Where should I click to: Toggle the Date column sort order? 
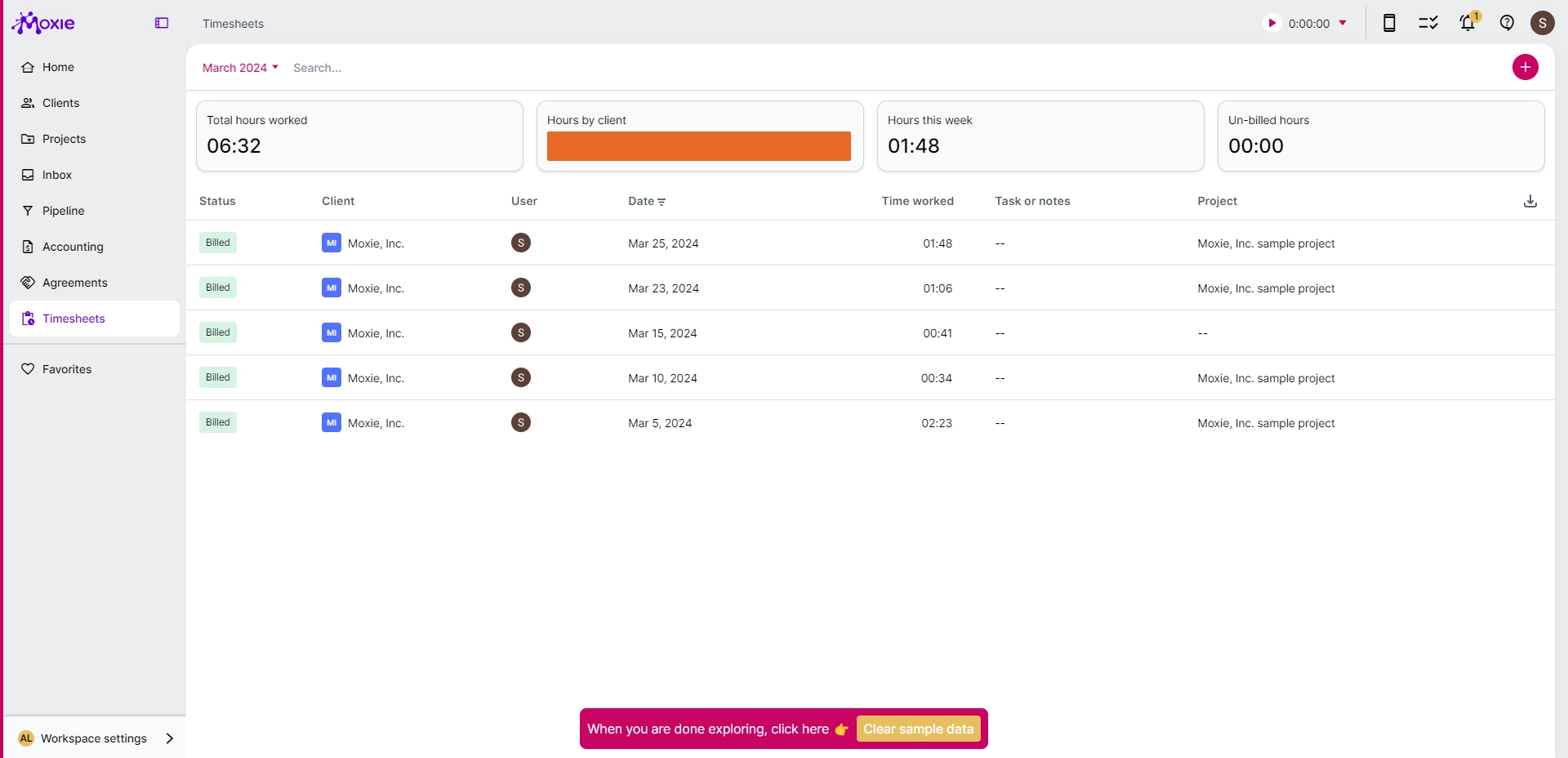(x=647, y=201)
